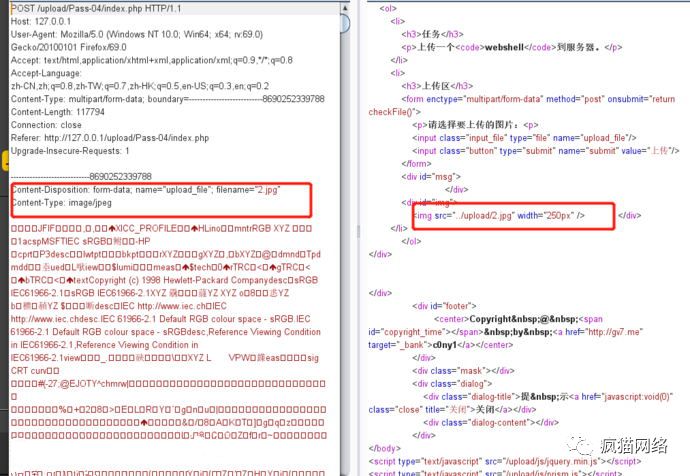This screenshot has height=476, width=690.
Task: Click the '<div id="msg">' response line
Action: click(x=431, y=176)
